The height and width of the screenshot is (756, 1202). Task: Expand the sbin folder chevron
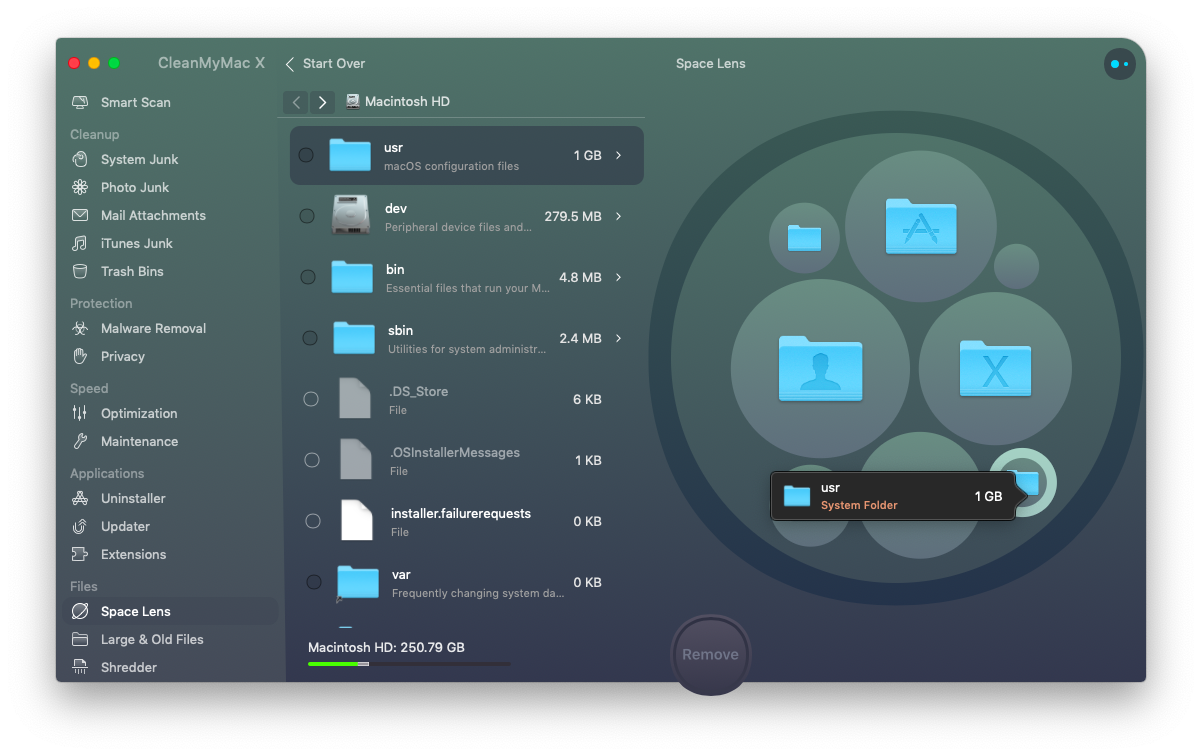point(619,338)
